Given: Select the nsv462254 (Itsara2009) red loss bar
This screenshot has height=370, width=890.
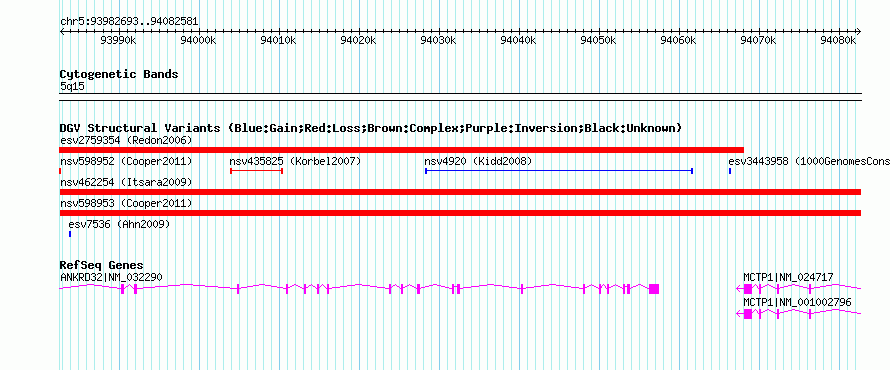Looking at the screenshot, I should tap(460, 192).
